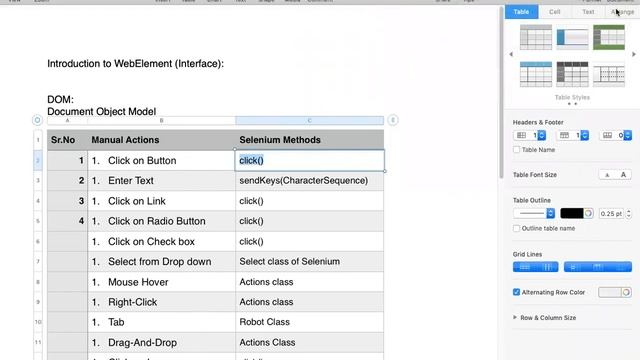Image resolution: width=640 pixels, height=360 pixels.
Task: Adjust outline width with stepper arrows
Action: click(x=629, y=213)
